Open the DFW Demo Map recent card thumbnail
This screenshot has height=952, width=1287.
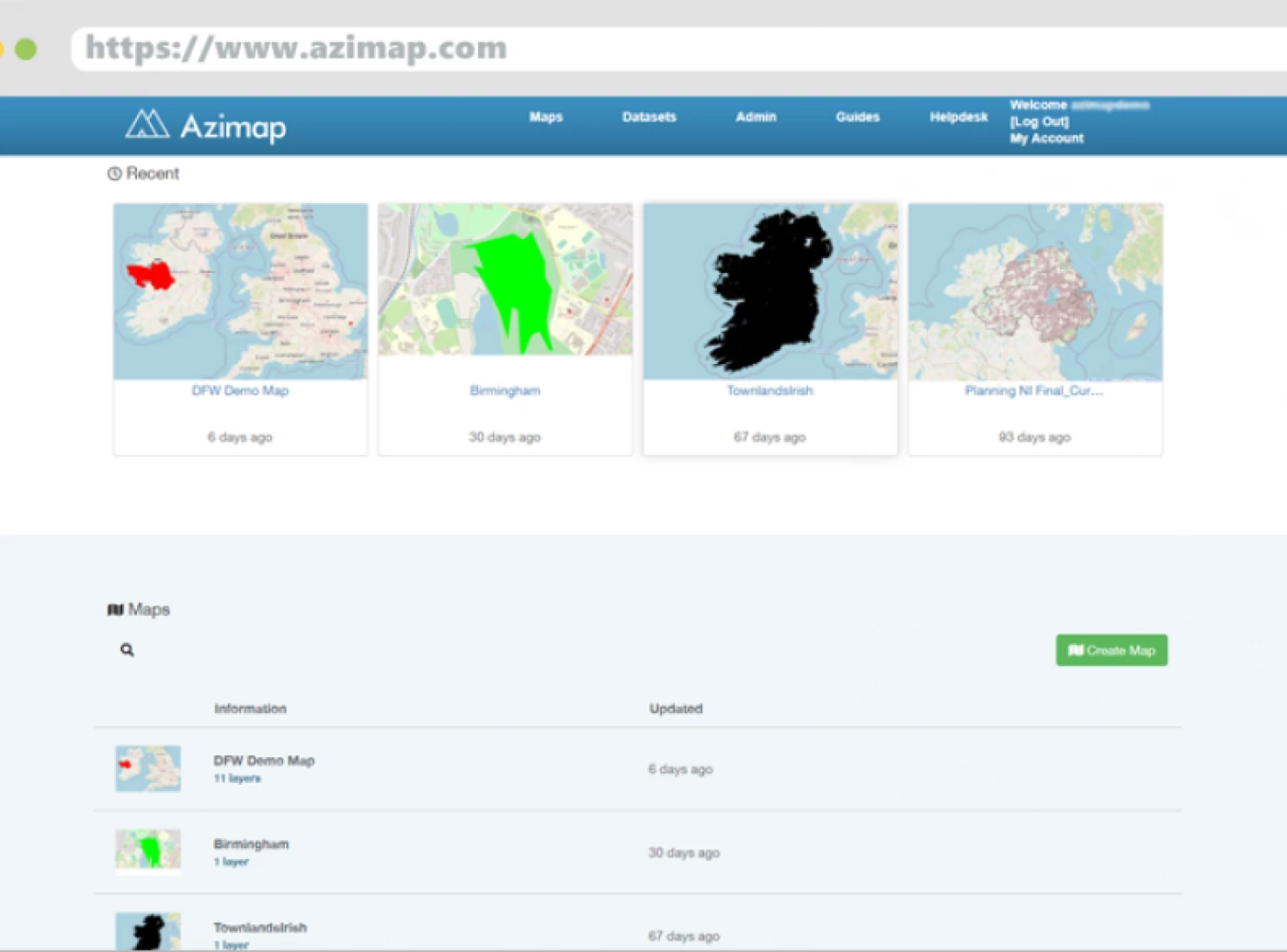coord(240,290)
